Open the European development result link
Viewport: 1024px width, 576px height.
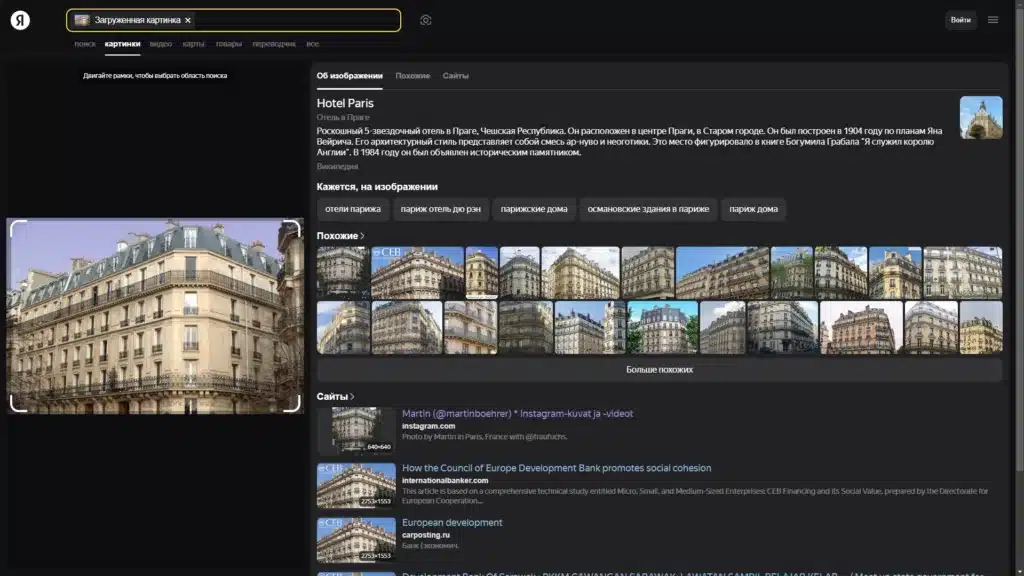tap(452, 522)
